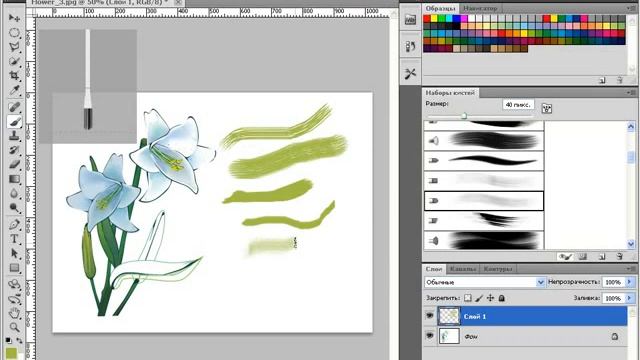Open the fill slider arrow
This screenshot has width=640, height=360.
629,298
